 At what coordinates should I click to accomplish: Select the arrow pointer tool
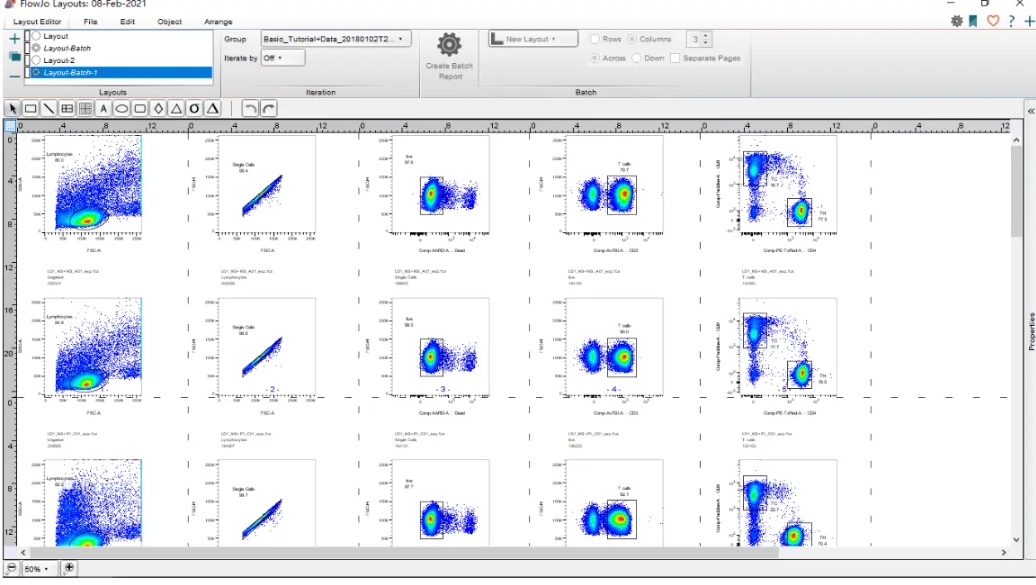point(13,108)
